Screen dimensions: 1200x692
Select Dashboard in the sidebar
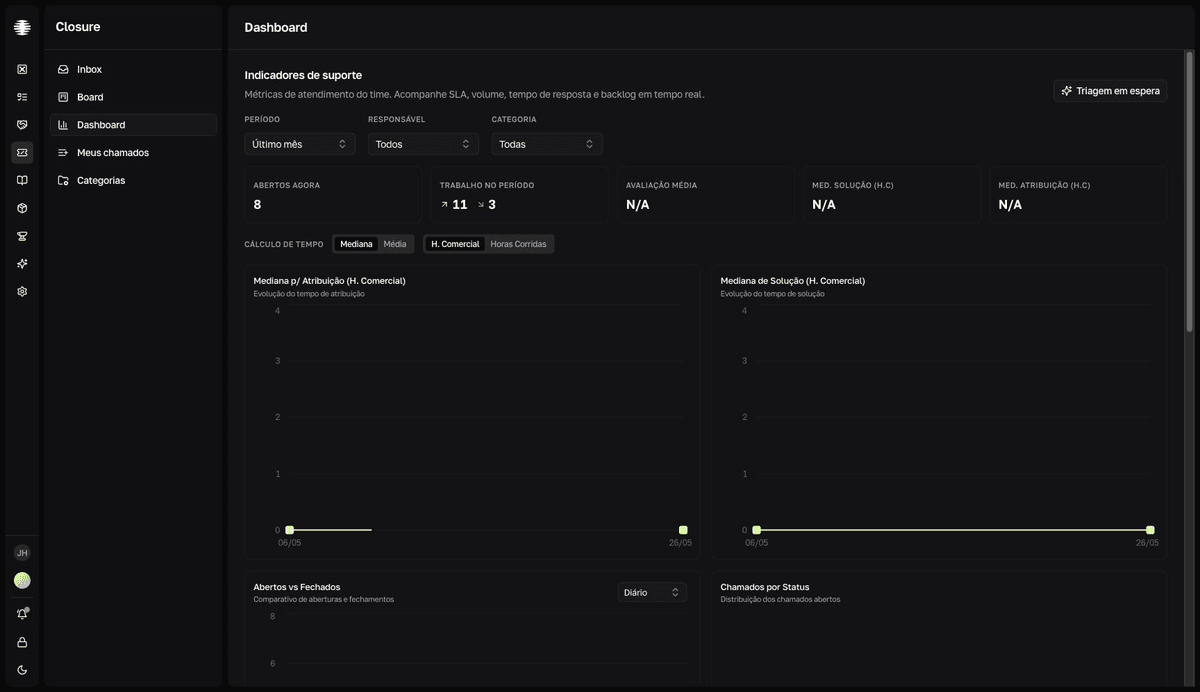(133, 125)
